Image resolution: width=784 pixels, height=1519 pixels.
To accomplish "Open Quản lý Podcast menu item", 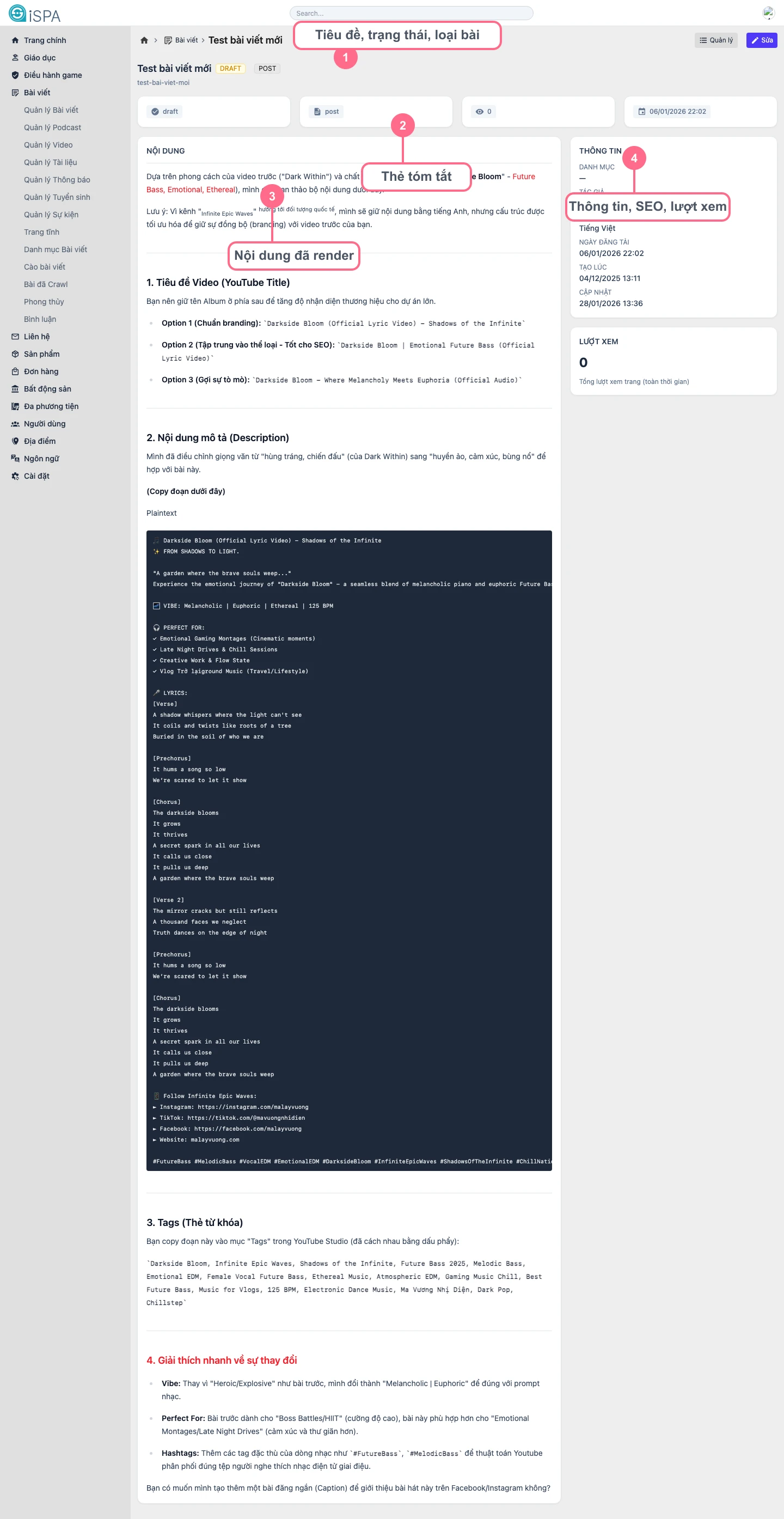I will [x=52, y=128].
